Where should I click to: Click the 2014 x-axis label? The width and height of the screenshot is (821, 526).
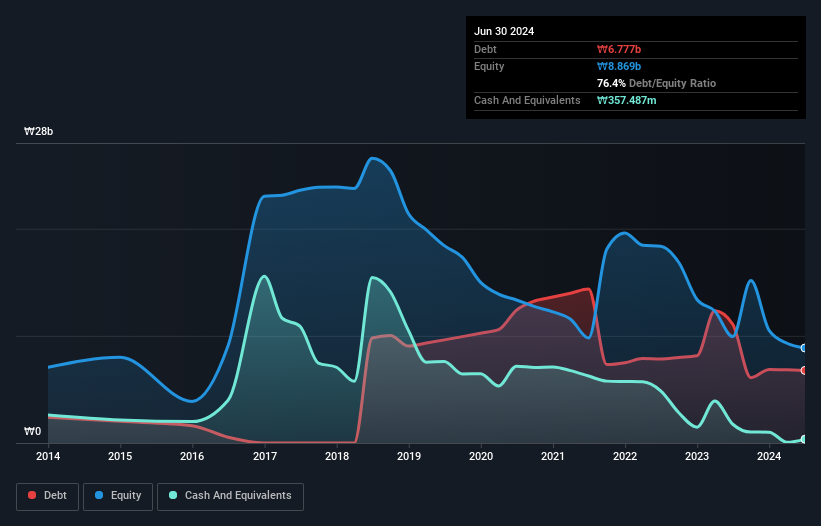coord(48,456)
